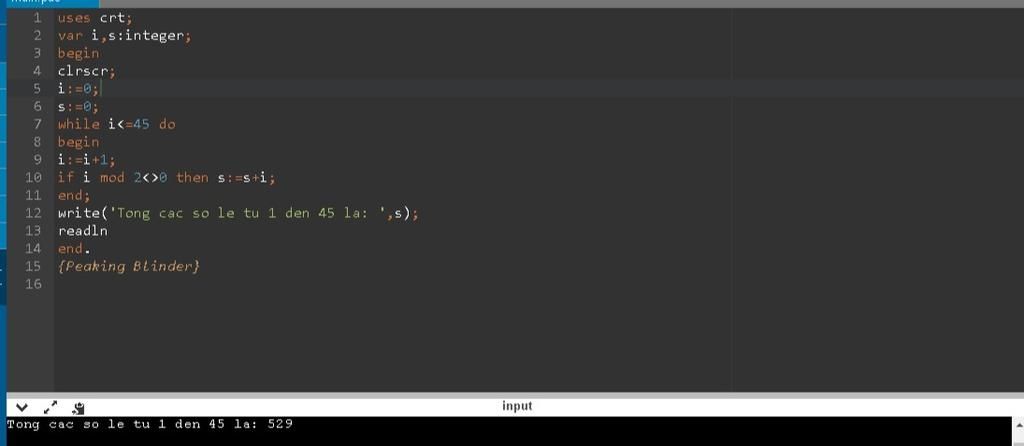Click the '{Peaking Blinder}' comment
Viewport: 1024px width, 446px height.
point(128,266)
